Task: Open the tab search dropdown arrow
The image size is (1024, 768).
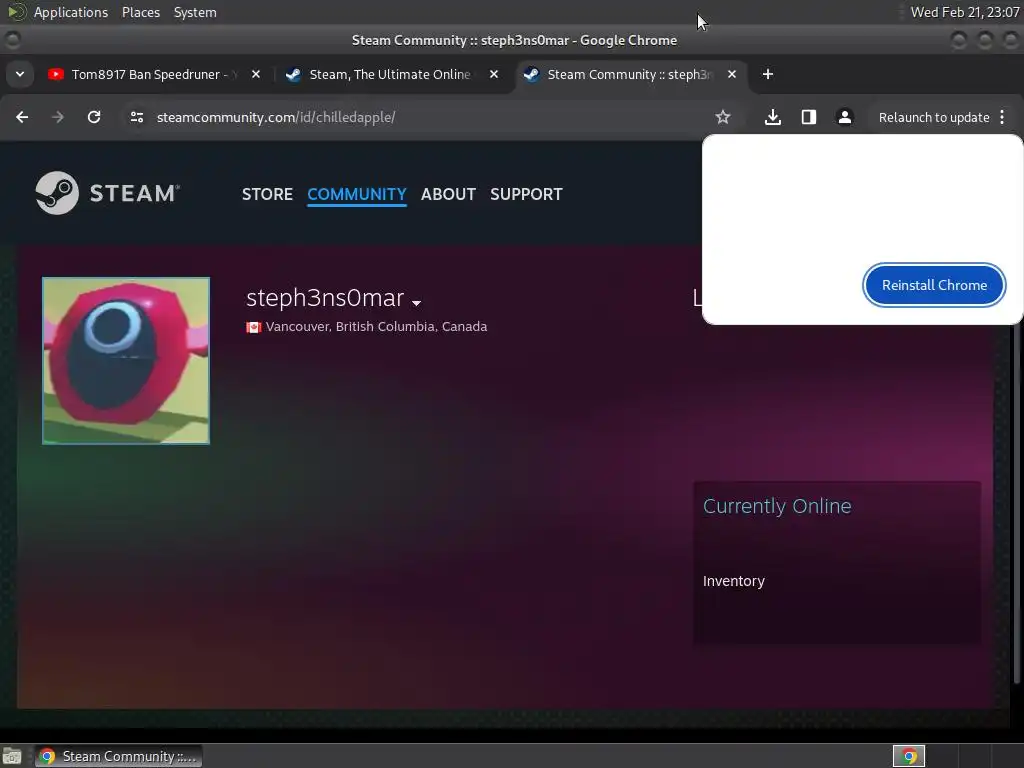Action: [20, 74]
